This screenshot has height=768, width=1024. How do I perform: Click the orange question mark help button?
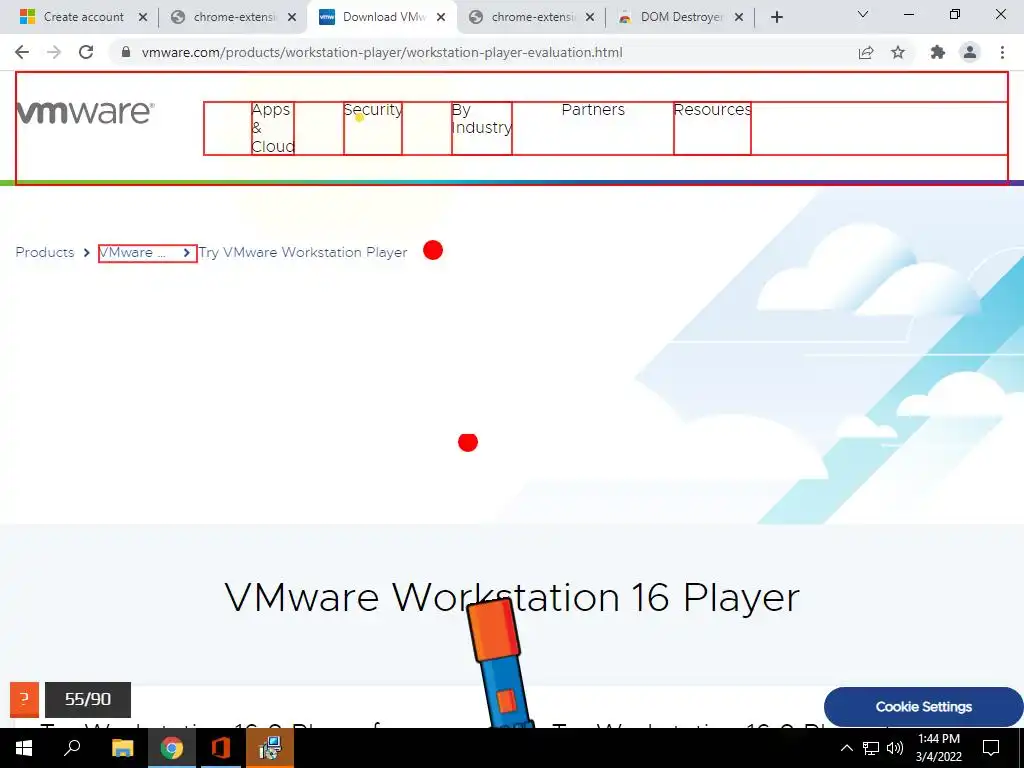(24, 699)
